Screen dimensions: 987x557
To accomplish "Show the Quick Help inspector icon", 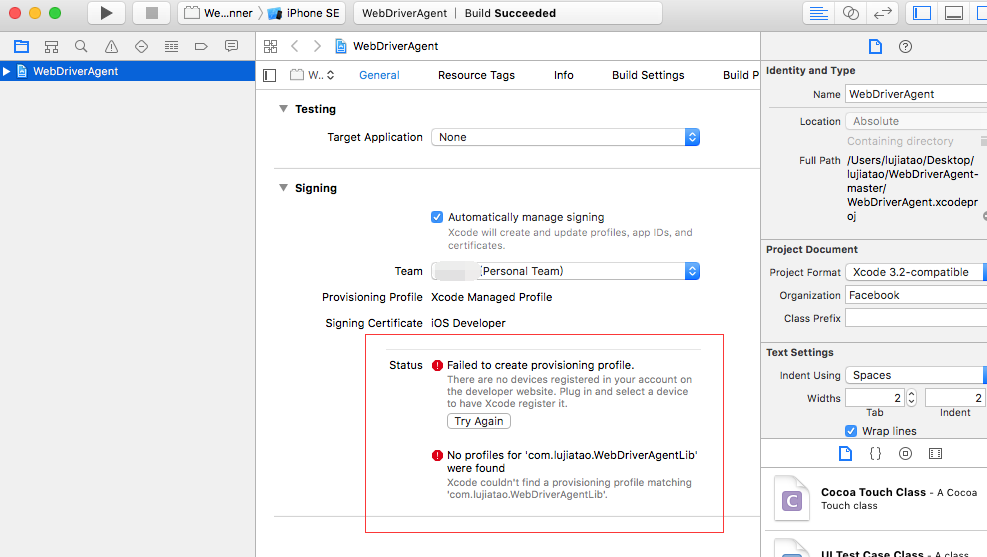I will (905, 46).
